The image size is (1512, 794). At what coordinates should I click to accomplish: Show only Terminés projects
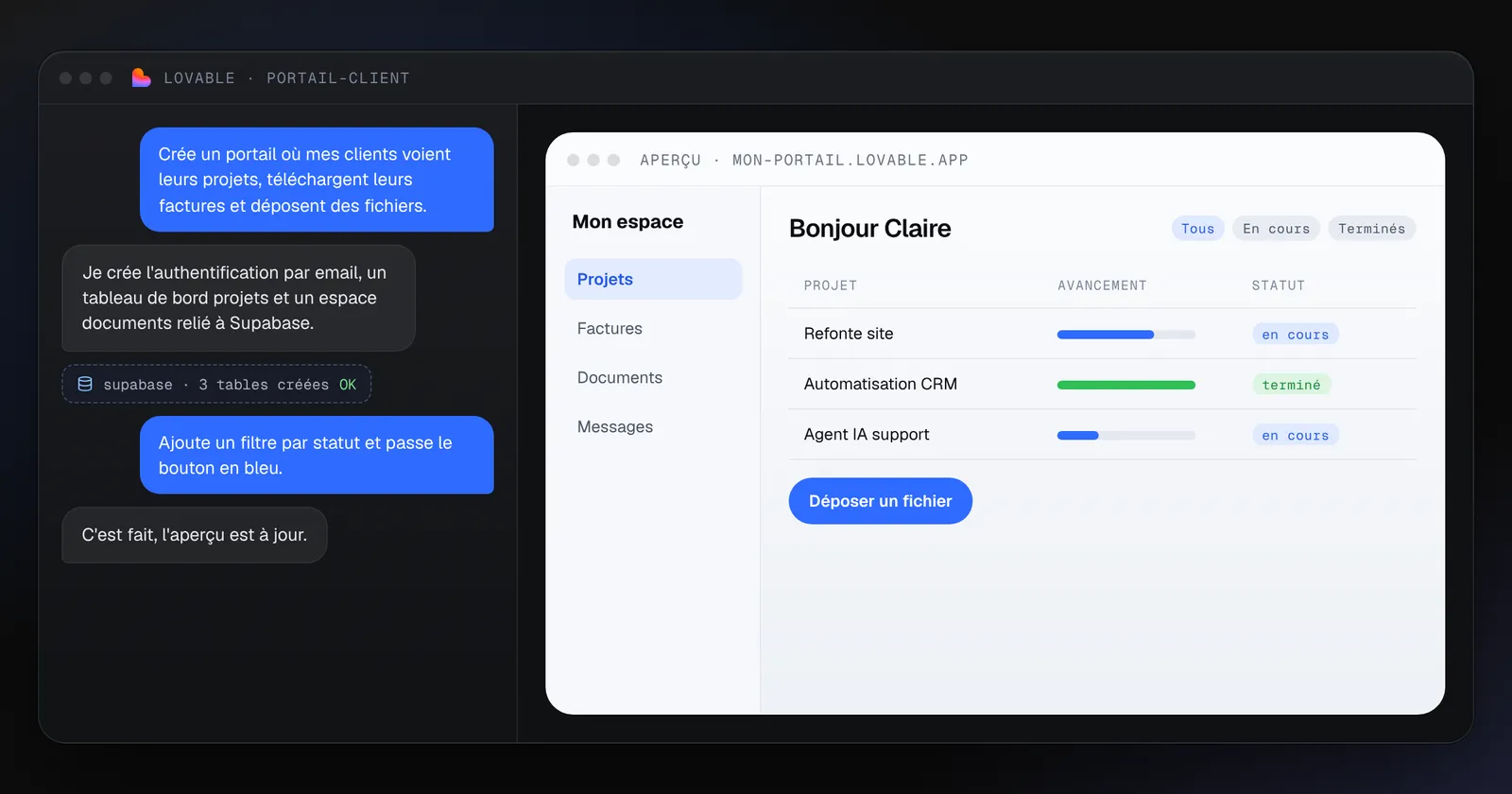[x=1371, y=229]
